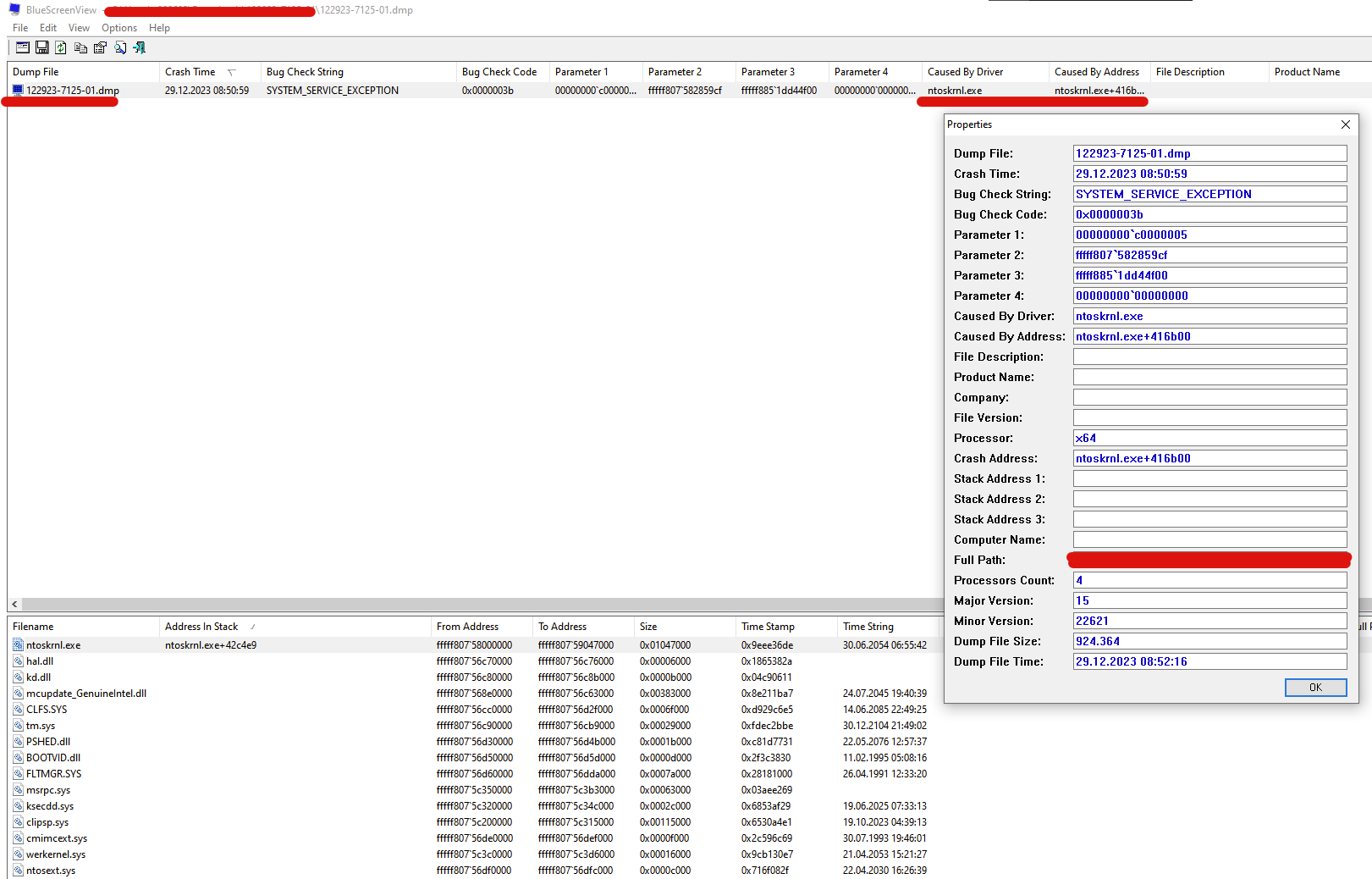Screen dimensions: 1372x879
Task: Click the file icon next to hal.dll
Action: (x=18, y=661)
